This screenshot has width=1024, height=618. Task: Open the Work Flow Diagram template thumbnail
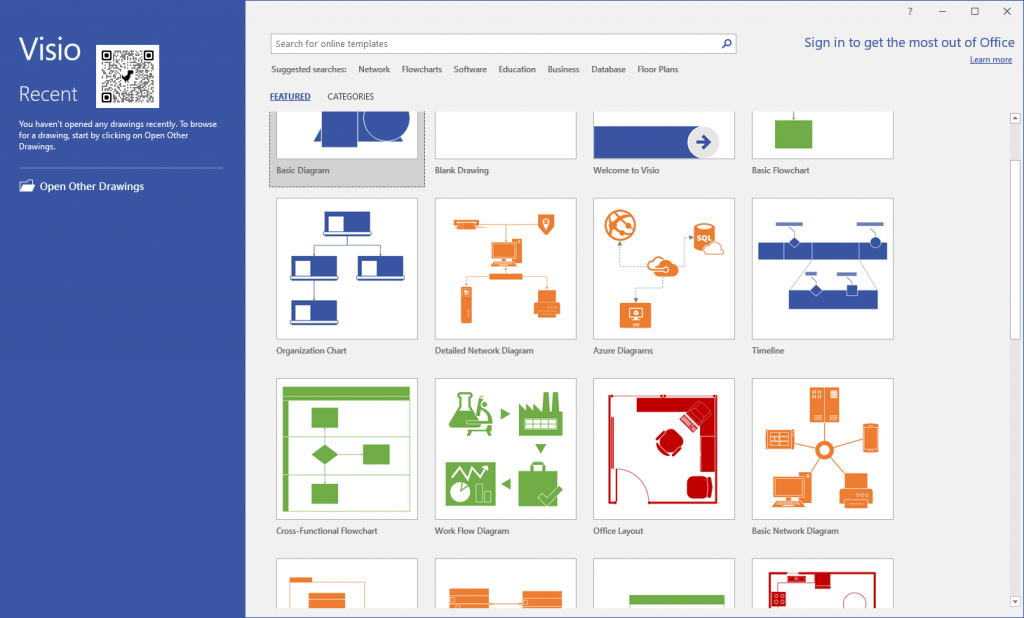pos(505,448)
